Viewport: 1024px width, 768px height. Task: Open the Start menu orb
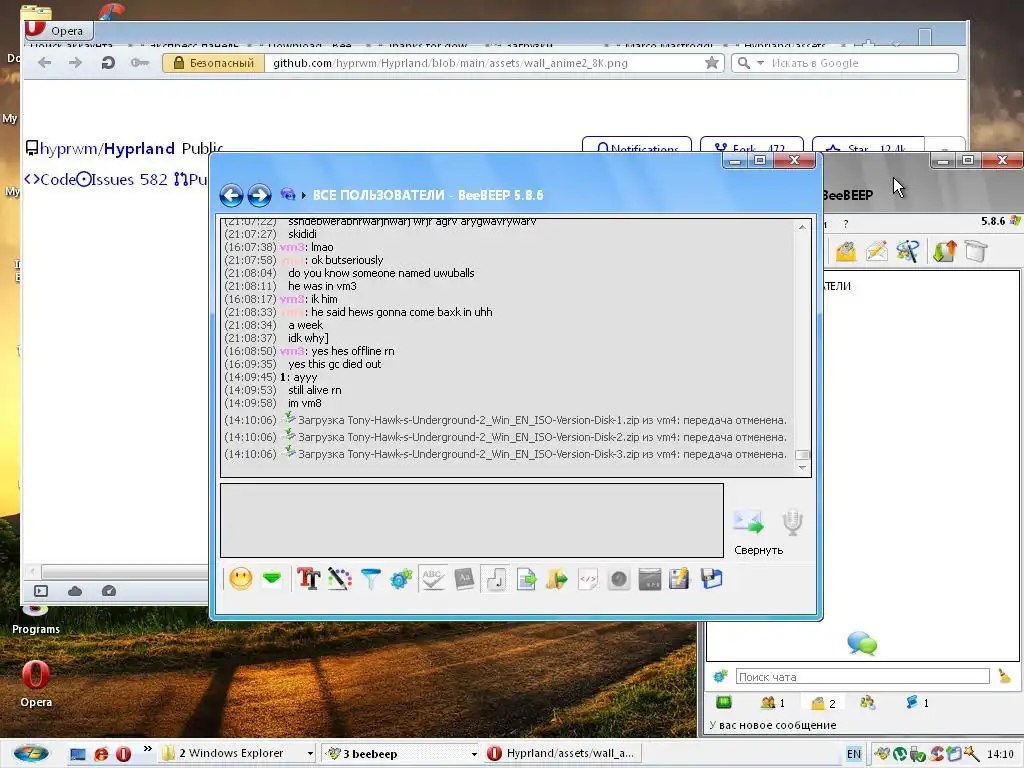(31, 754)
